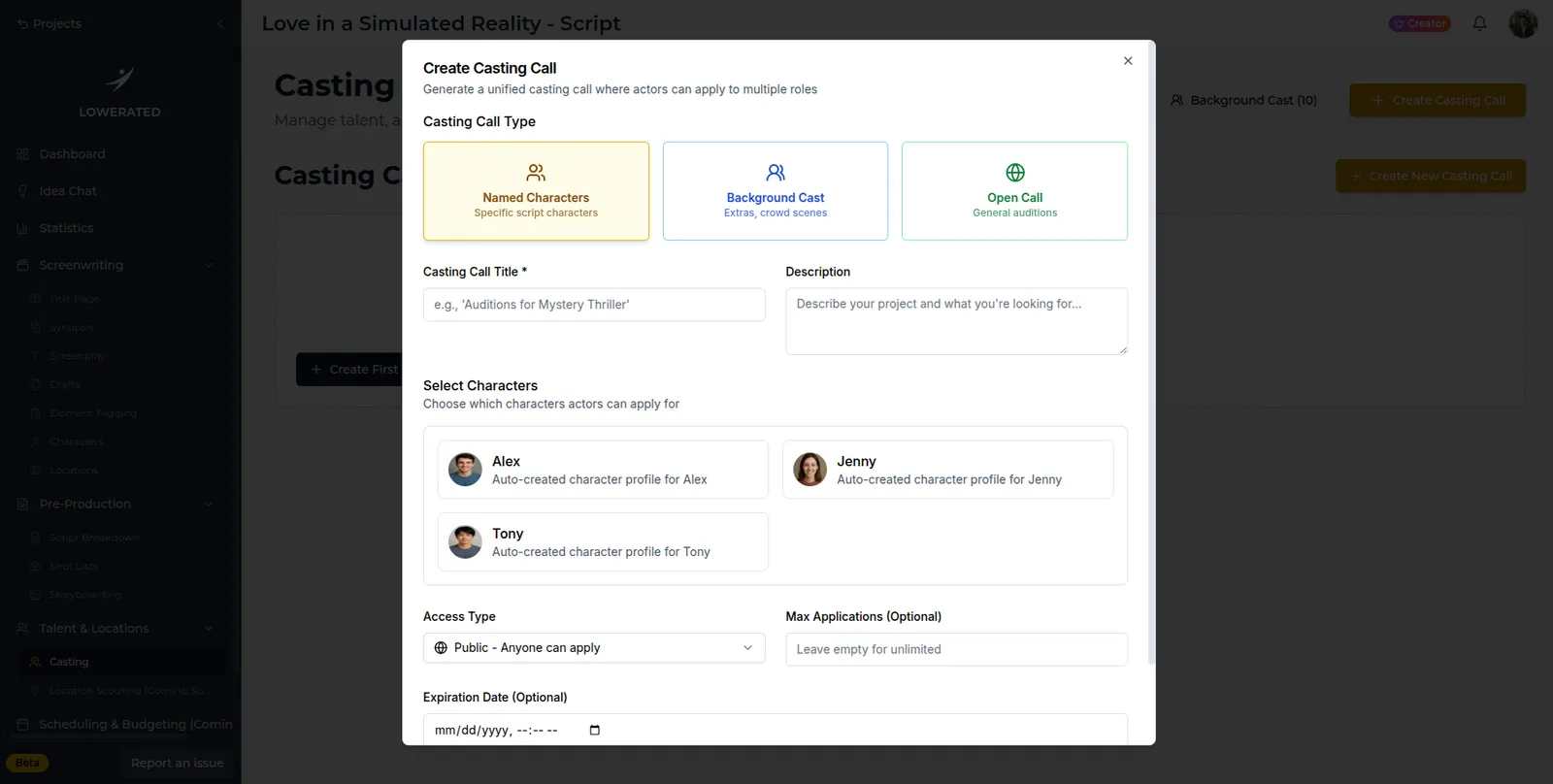Click Create New Casting Call button
The height and width of the screenshot is (784, 1553).
pos(1431,176)
